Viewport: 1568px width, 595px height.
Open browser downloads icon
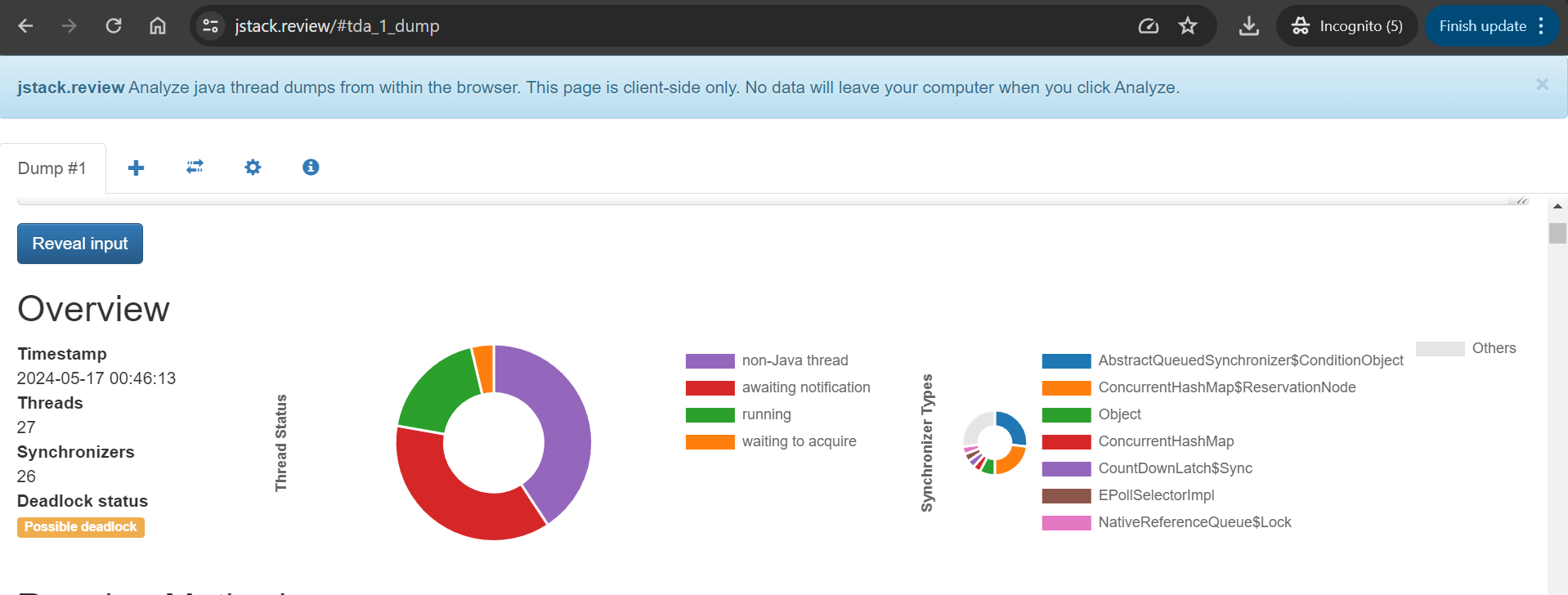(x=1248, y=26)
